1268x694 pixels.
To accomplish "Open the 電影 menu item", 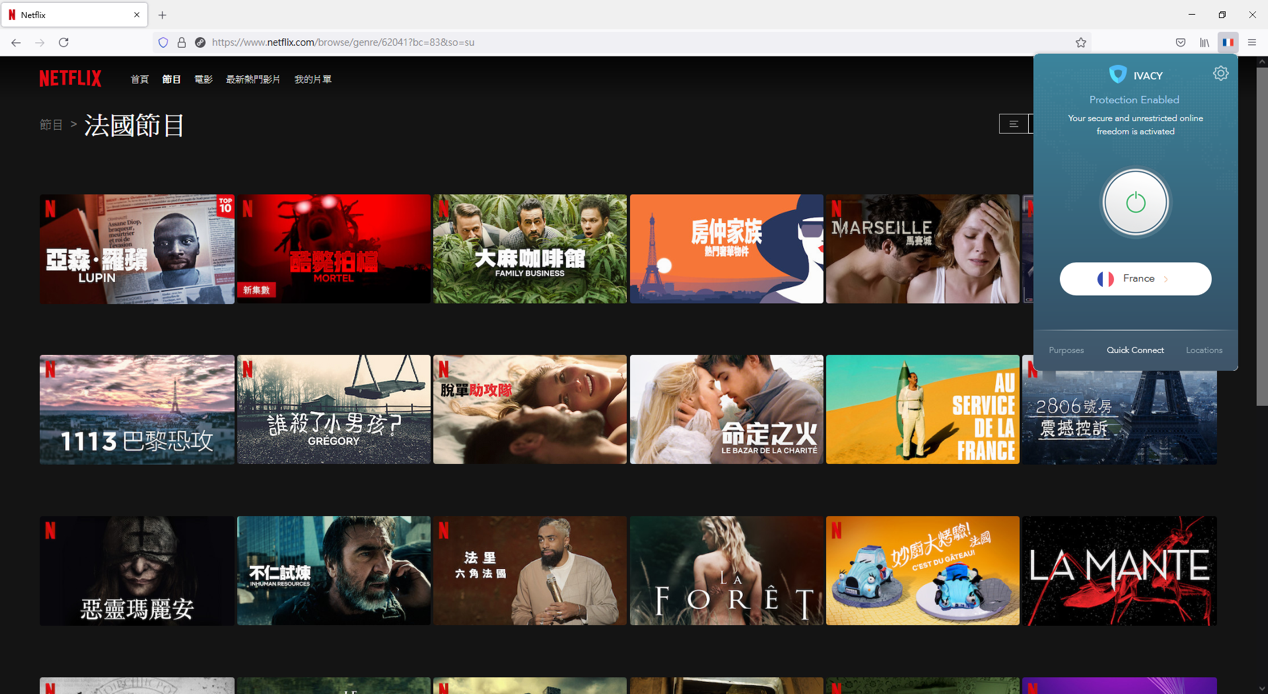I will click(204, 79).
